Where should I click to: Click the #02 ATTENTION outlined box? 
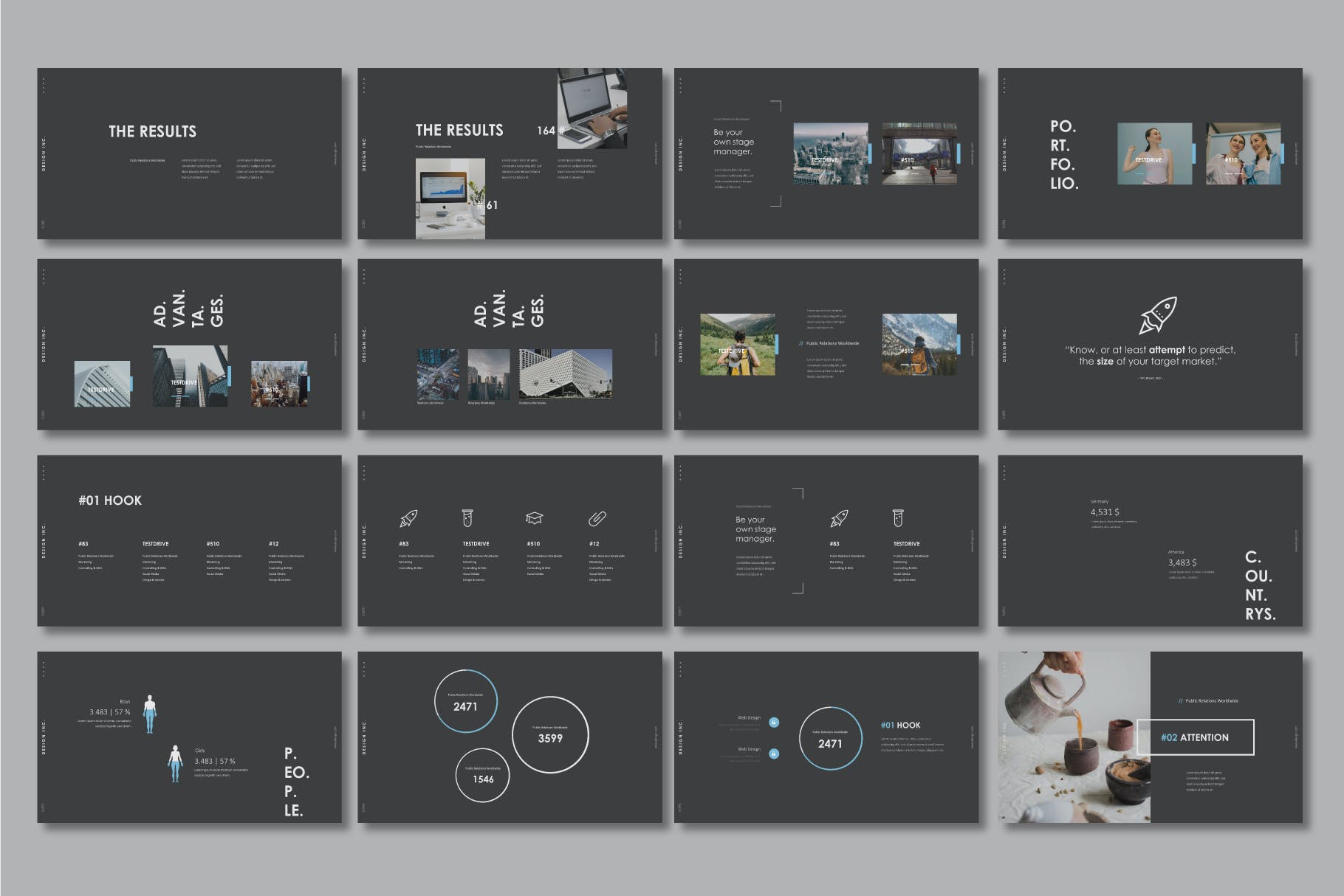[1195, 737]
